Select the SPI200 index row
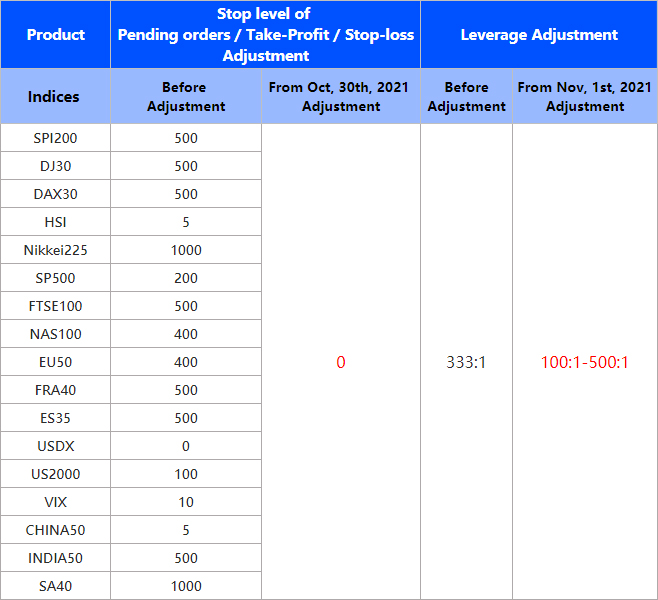Image resolution: width=658 pixels, height=600 pixels. click(55, 138)
